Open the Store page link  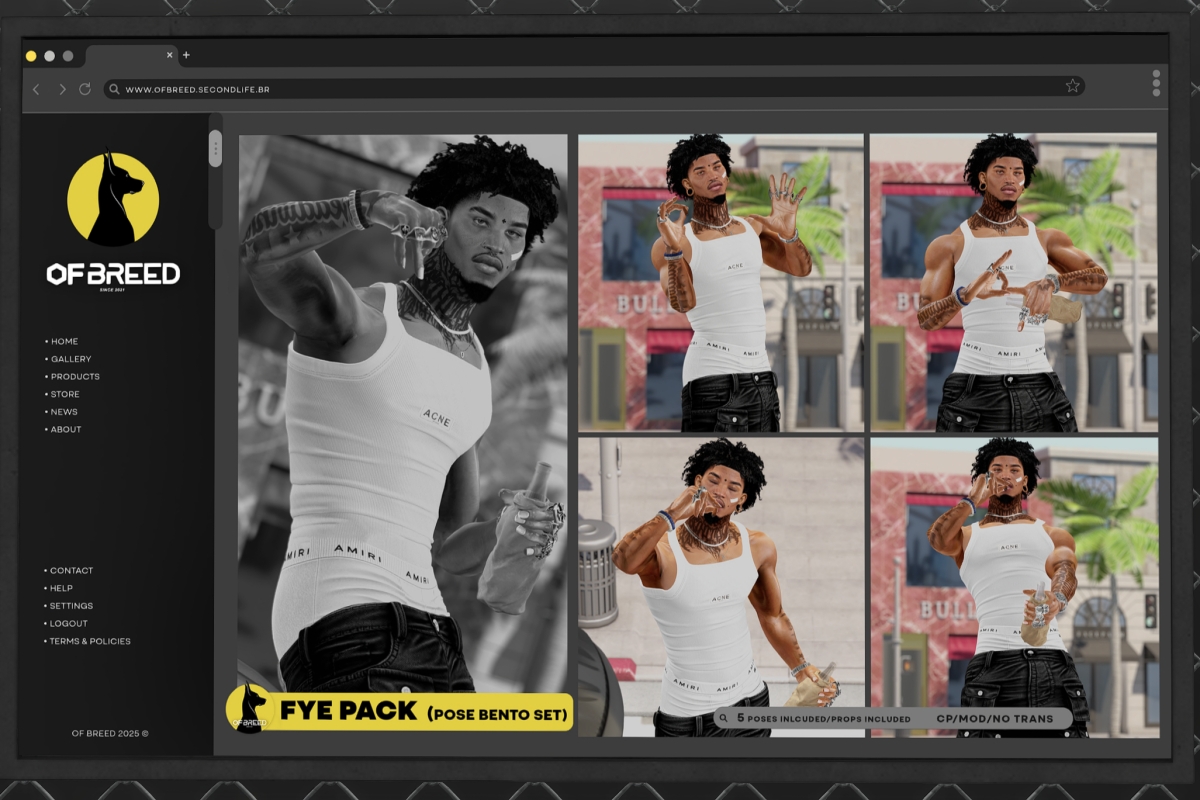click(65, 394)
